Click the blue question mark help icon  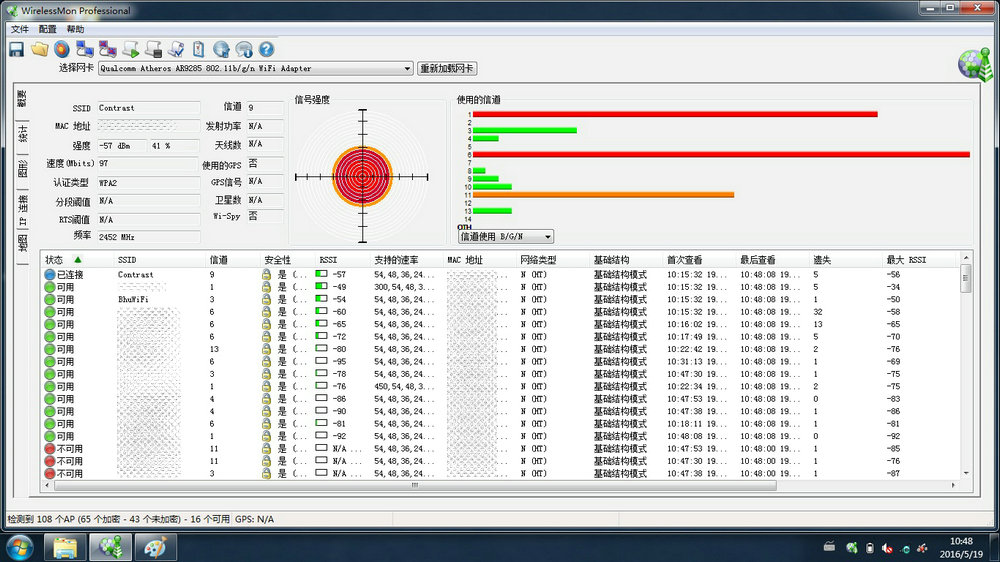pyautogui.click(x=266, y=48)
